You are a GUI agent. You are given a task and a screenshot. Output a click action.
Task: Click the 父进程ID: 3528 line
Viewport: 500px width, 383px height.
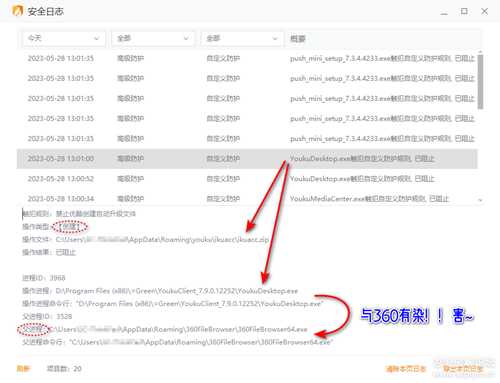pos(47,316)
